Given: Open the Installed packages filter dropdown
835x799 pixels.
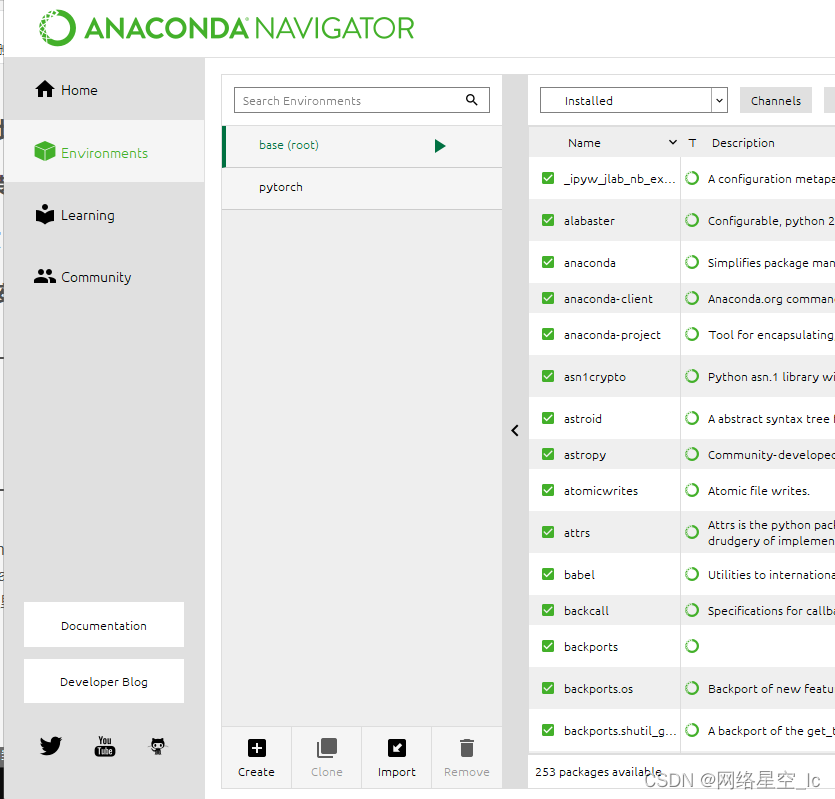Looking at the screenshot, I should pyautogui.click(x=634, y=100).
